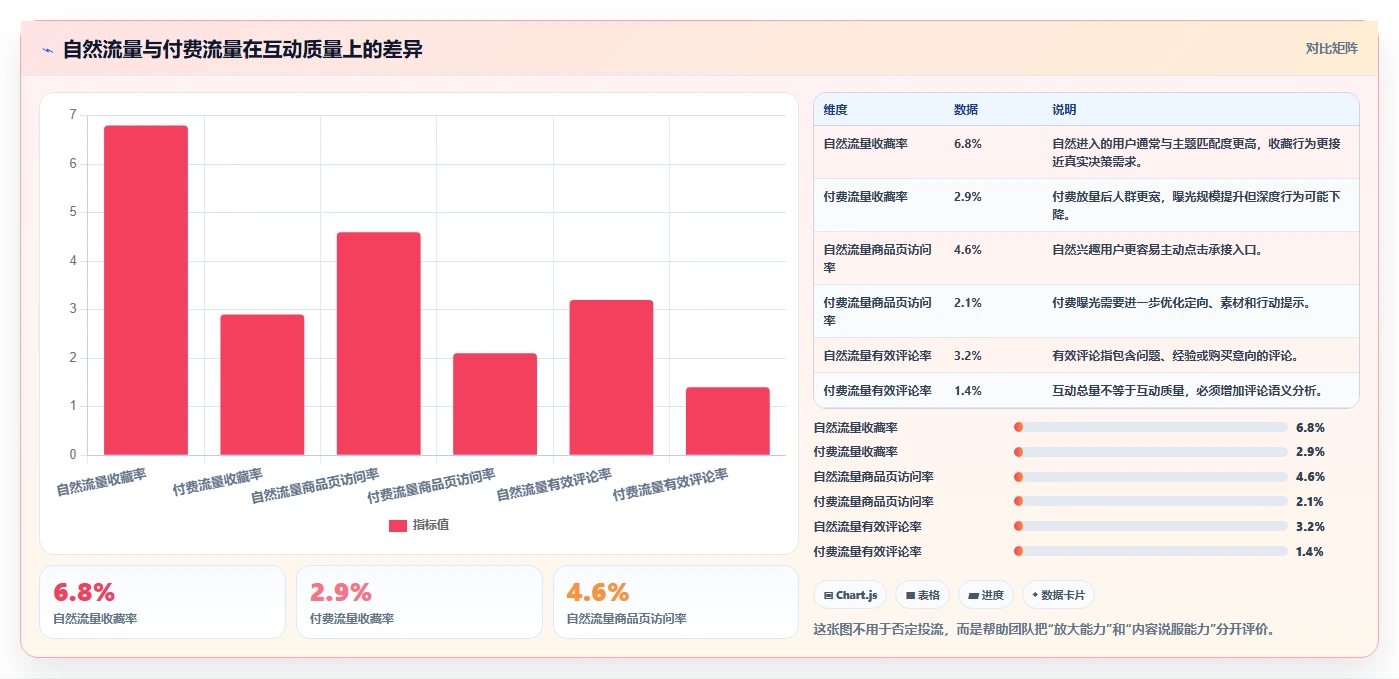Click the red 6.8% stat card
The image size is (1399, 679).
(x=163, y=602)
